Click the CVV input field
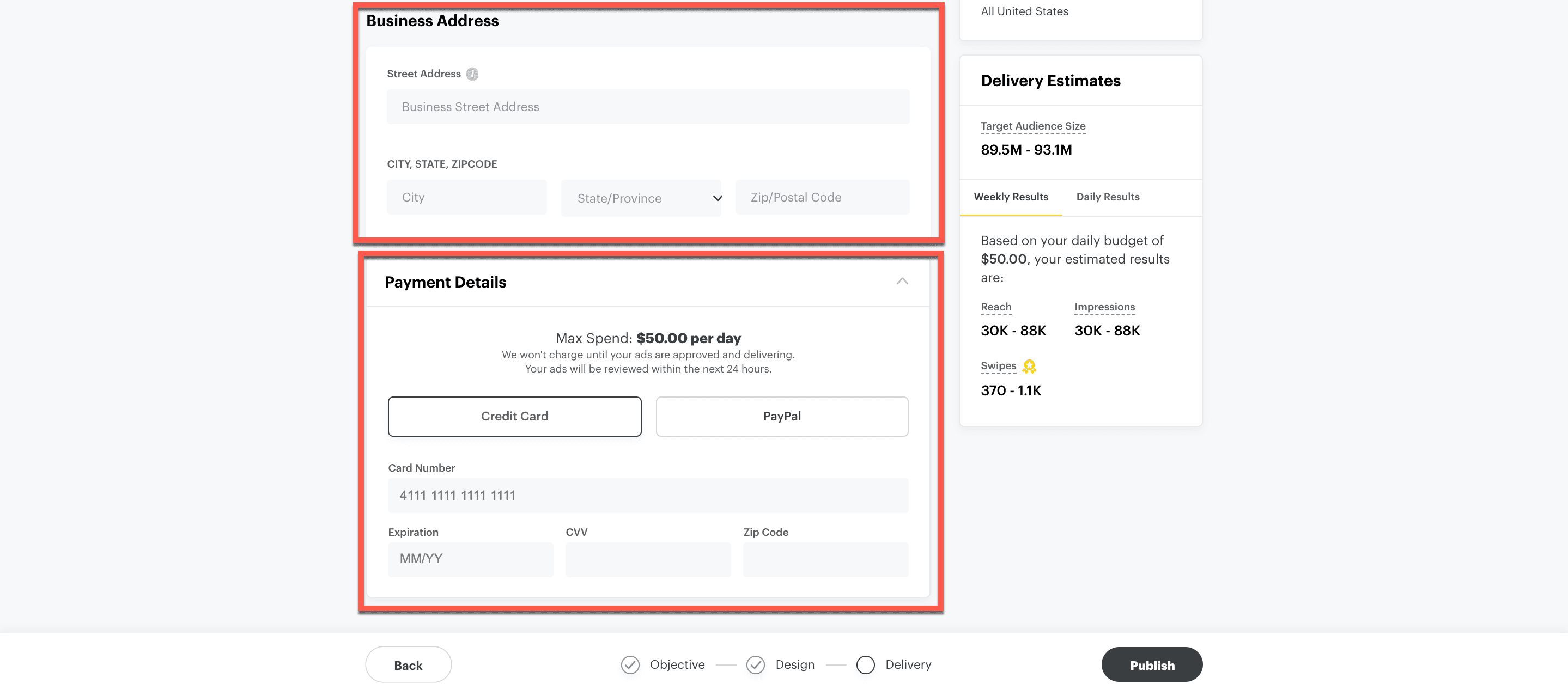 [x=648, y=559]
